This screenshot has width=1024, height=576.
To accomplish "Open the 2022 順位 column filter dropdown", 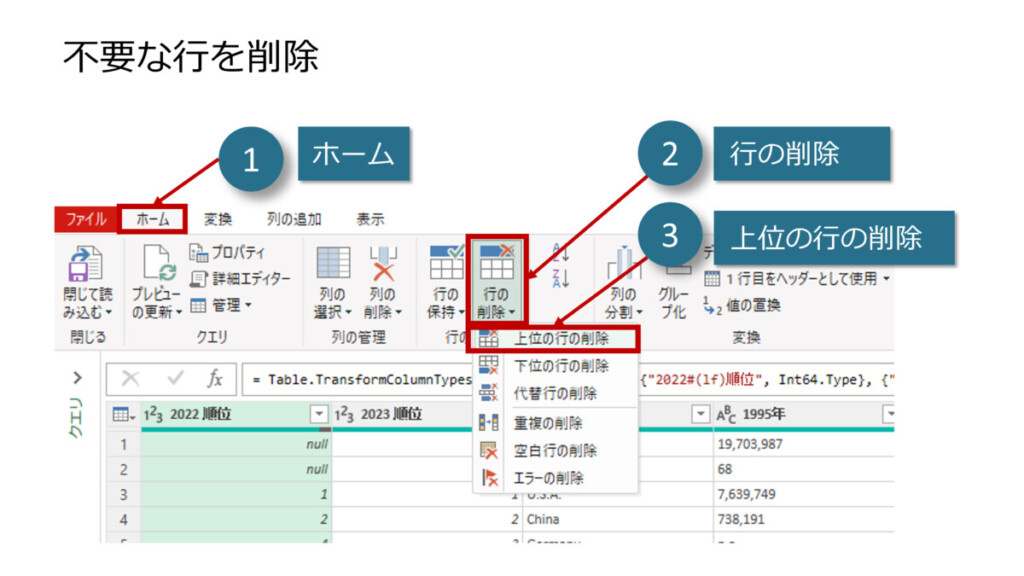I will coord(319,414).
